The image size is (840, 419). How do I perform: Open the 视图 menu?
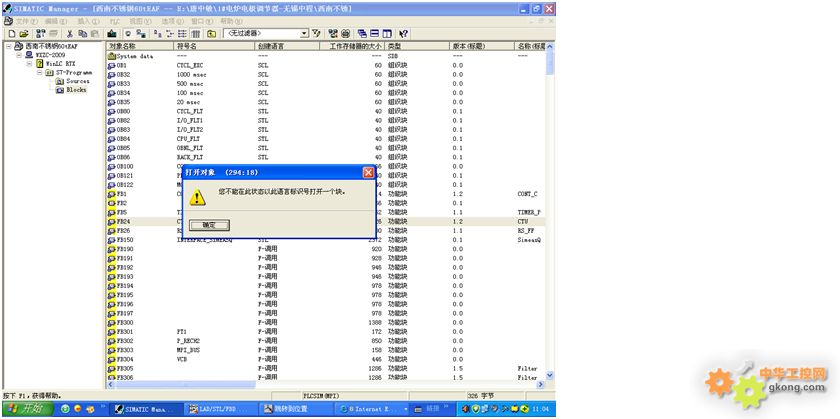[140, 21]
